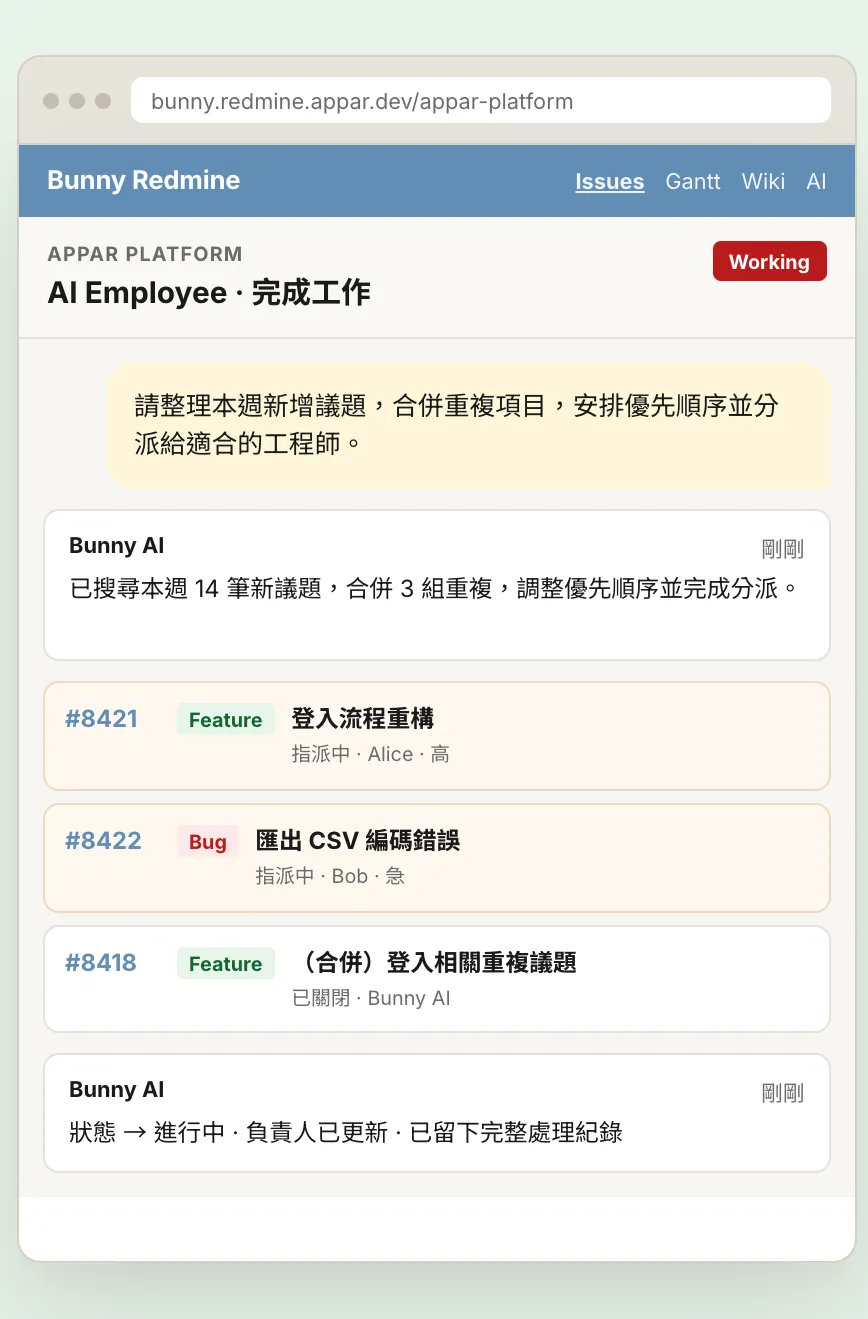Click the browser URL address bar

(x=481, y=101)
